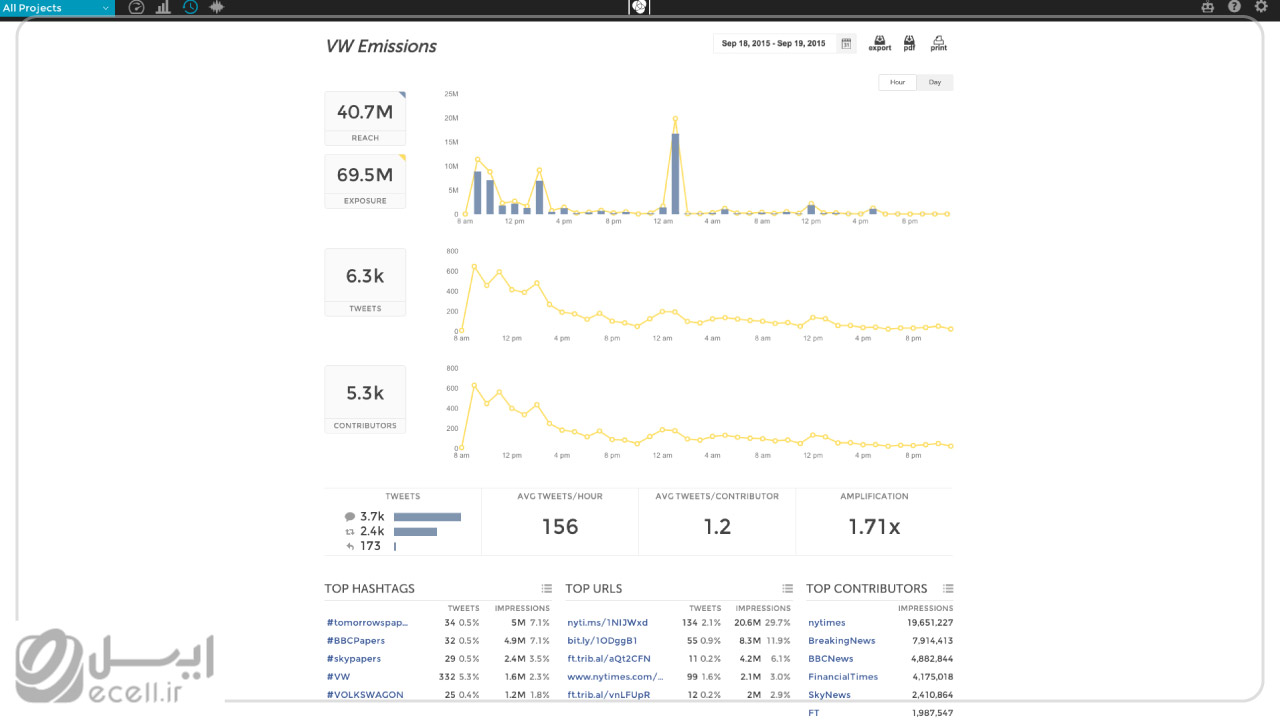Click the pdf download icon
Image resolution: width=1280 pixels, height=720 pixels.
click(910, 43)
